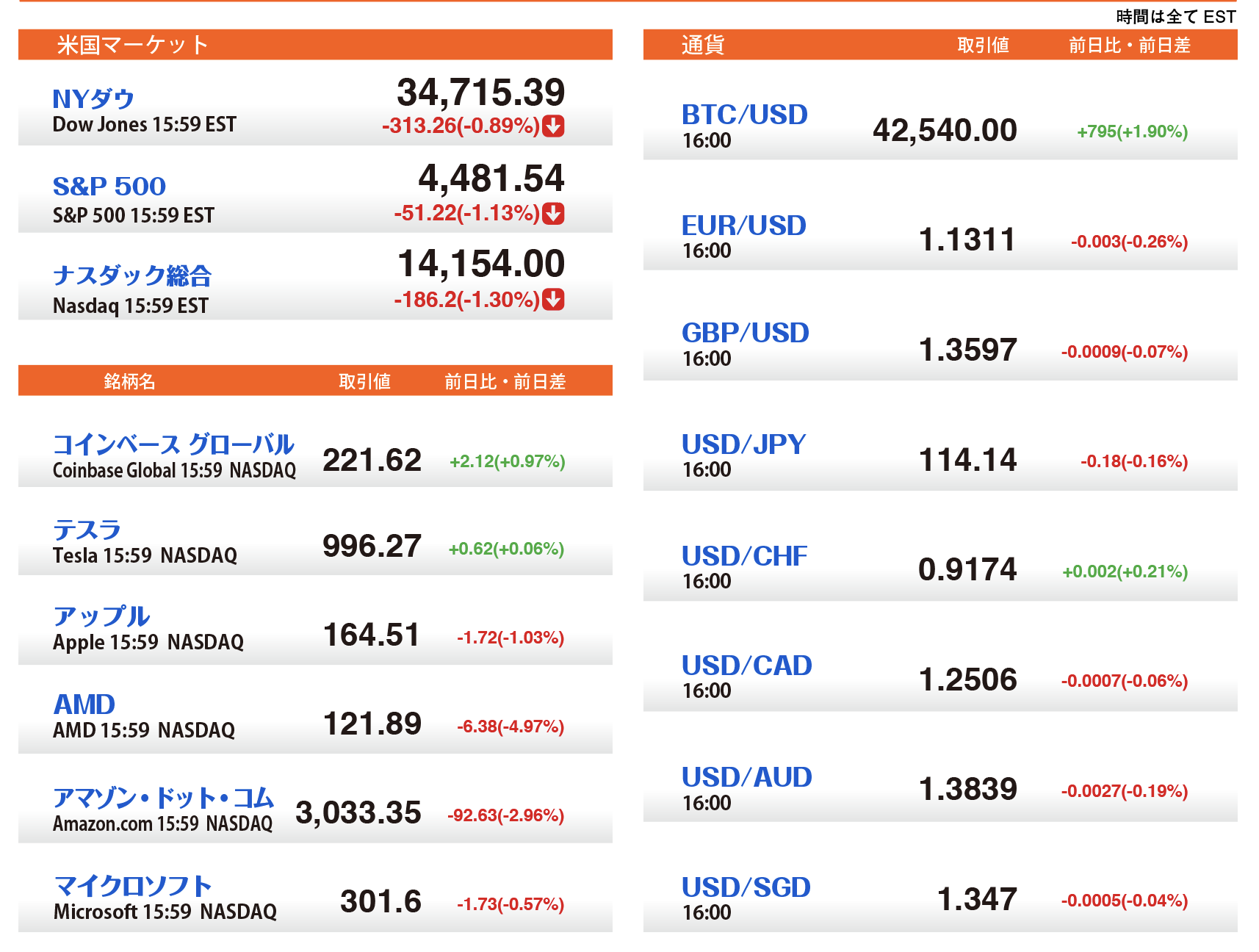Open the NYダウ index link
The image size is (1259, 952).
tap(93, 99)
